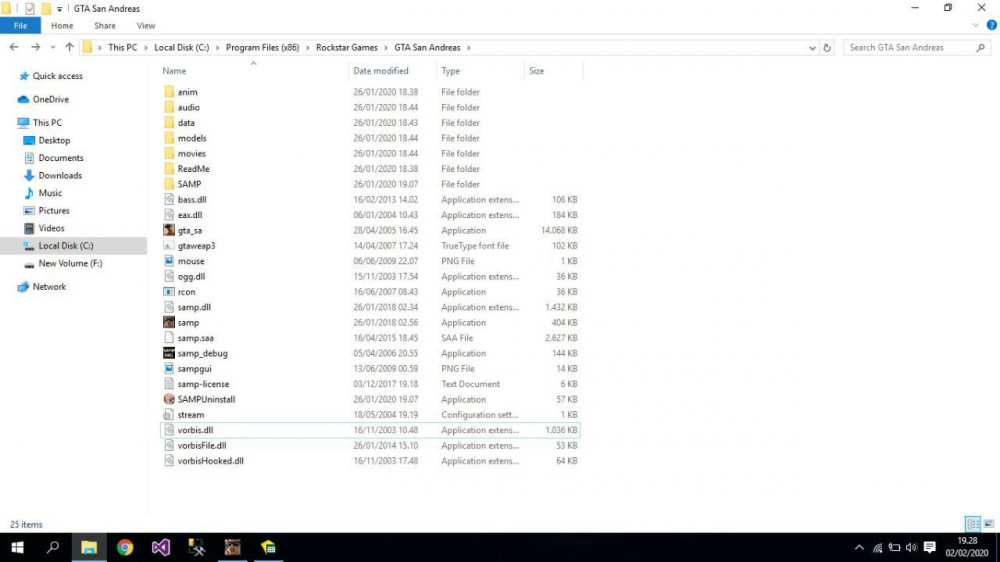
Task: Switch to large icons view button
Action: [989, 524]
